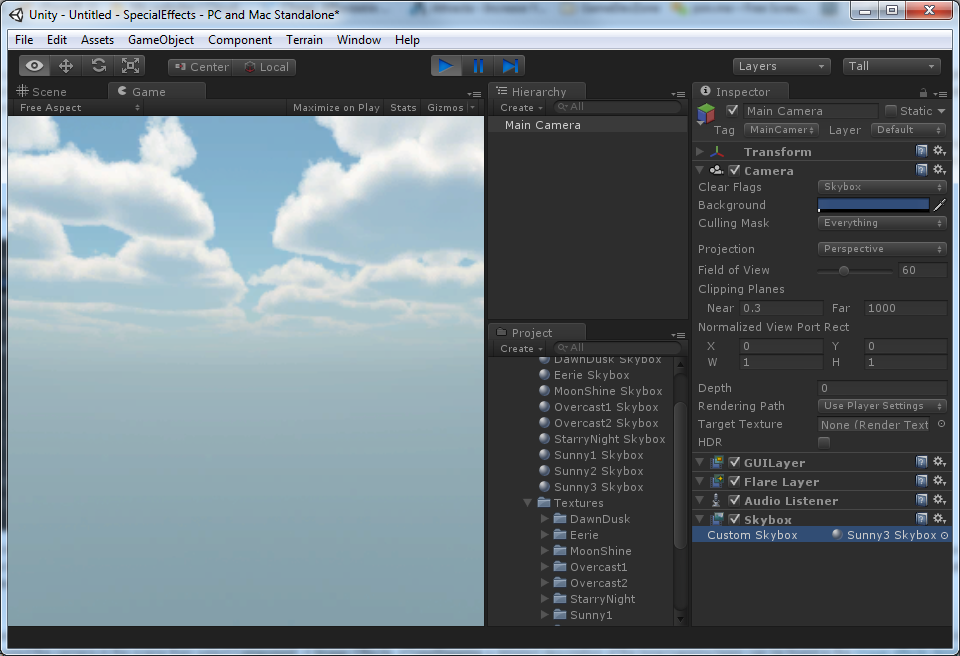Toggle the Static checkbox
This screenshot has height=656, width=960.
(x=891, y=110)
